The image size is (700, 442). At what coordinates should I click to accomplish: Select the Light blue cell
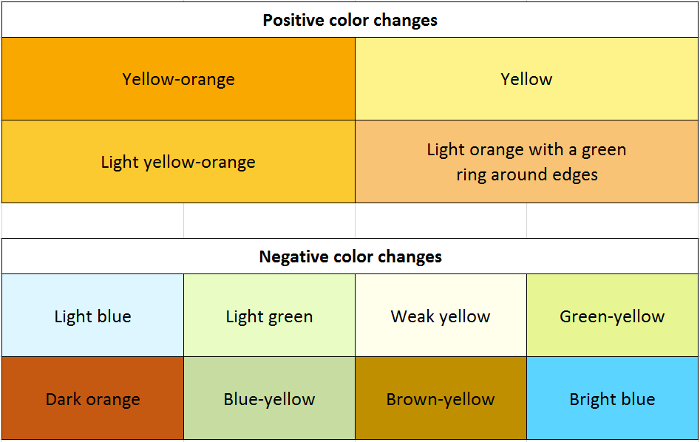click(x=92, y=316)
